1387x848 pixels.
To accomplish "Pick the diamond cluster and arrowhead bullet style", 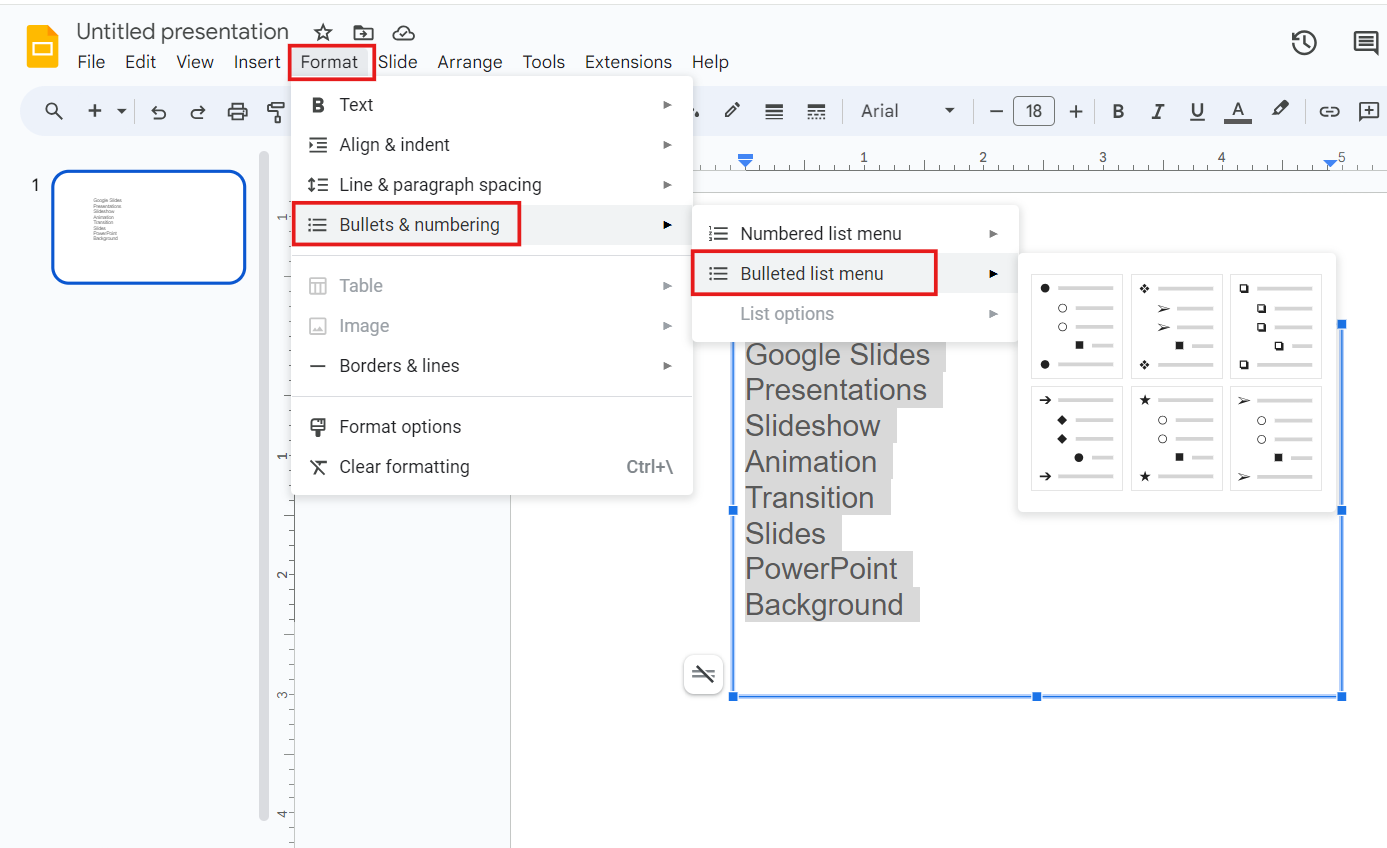I will pos(1177,326).
